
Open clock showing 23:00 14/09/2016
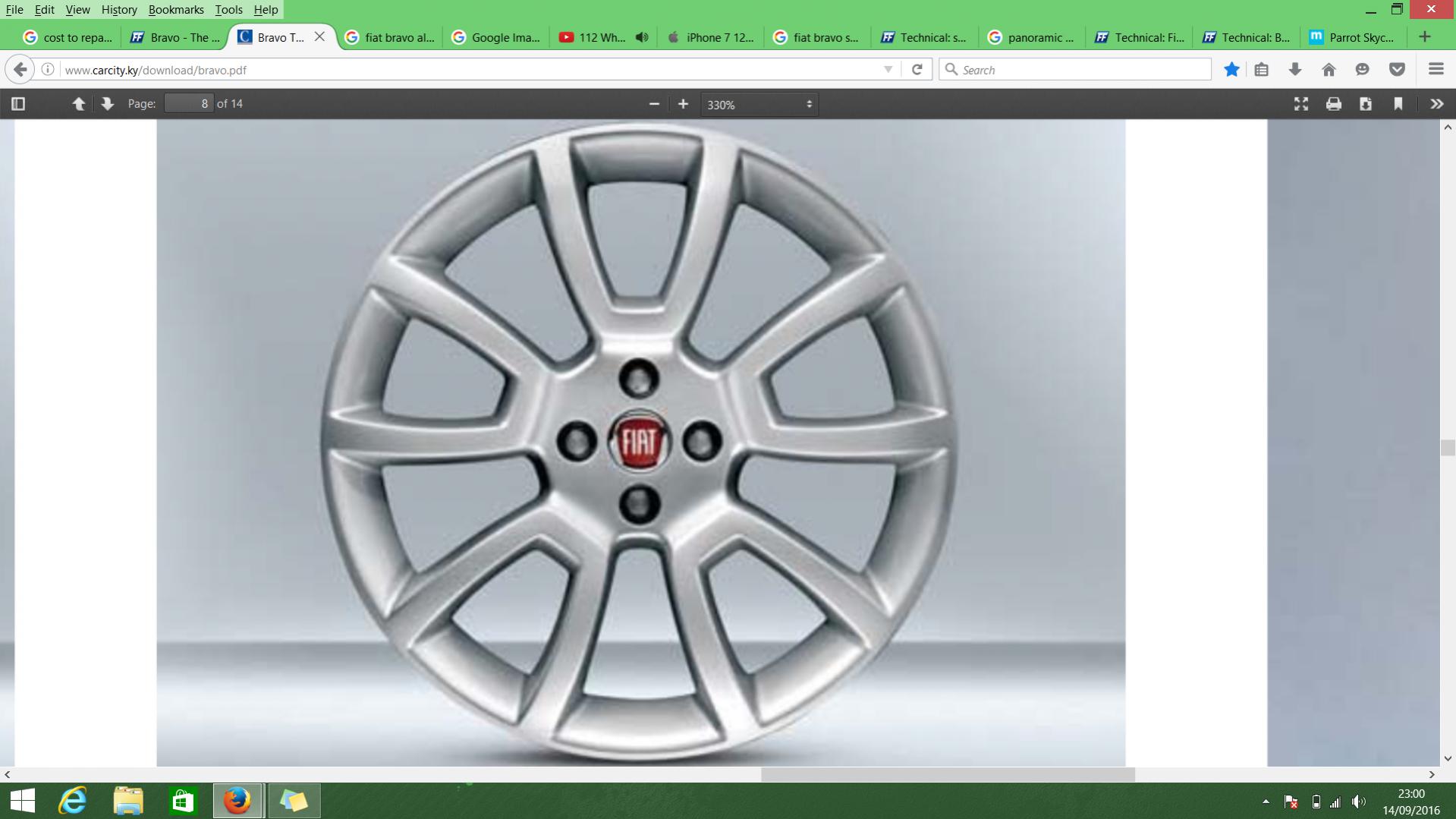click(x=1410, y=802)
